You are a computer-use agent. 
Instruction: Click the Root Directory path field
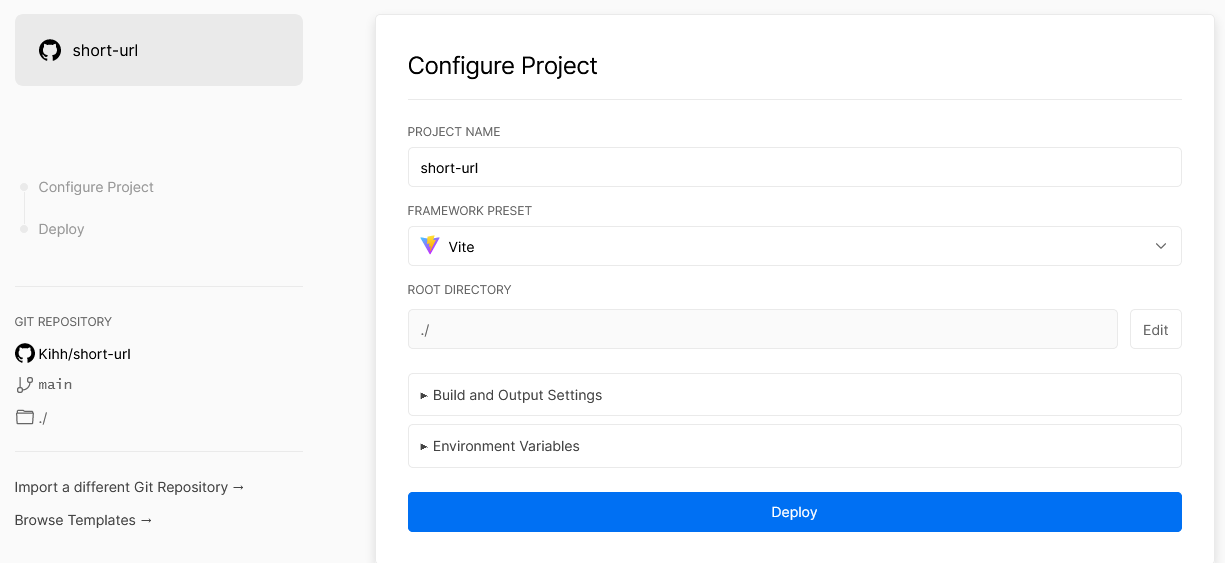coord(763,329)
